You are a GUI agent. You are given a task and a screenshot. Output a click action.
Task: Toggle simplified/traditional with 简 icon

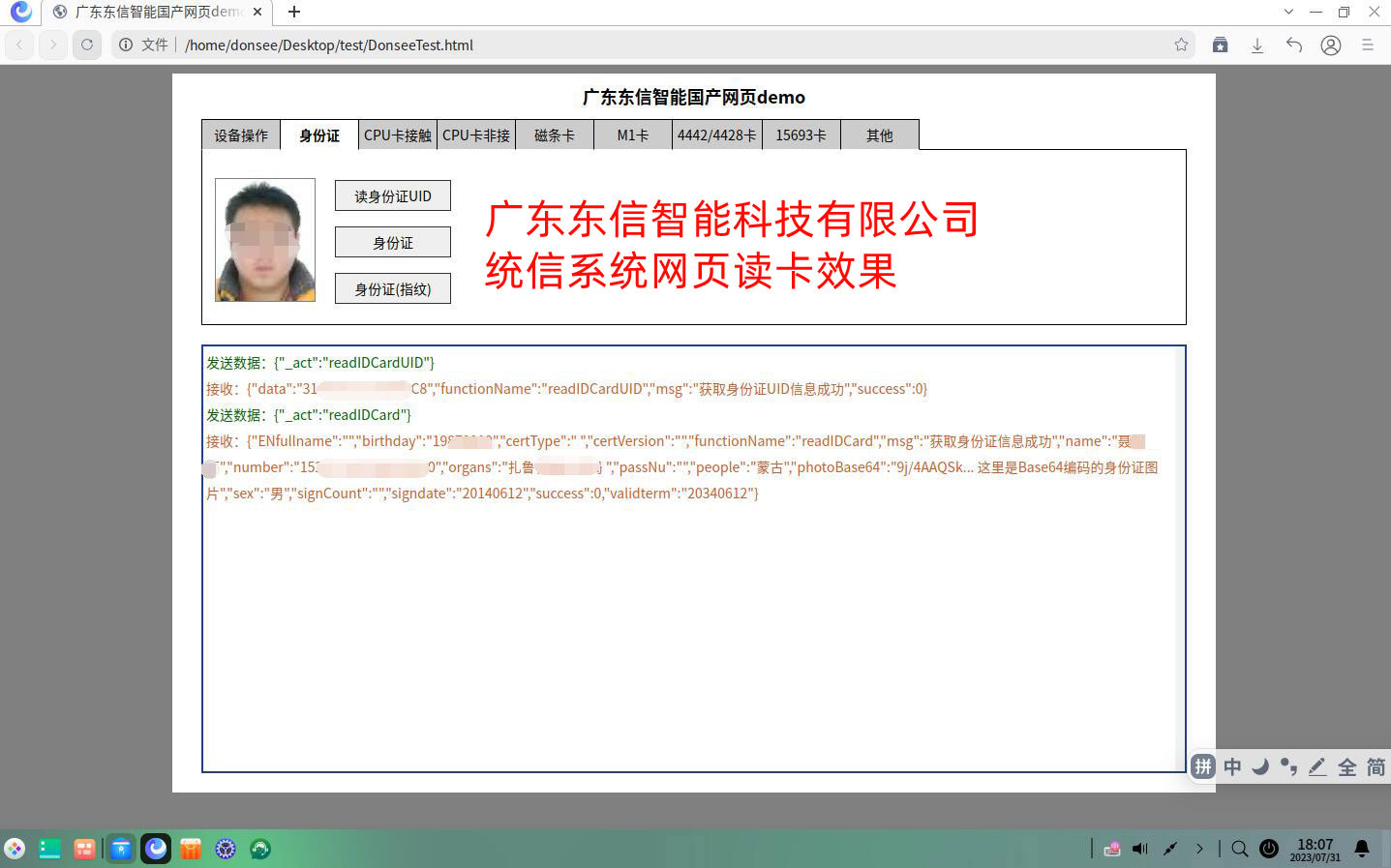pyautogui.click(x=1375, y=766)
